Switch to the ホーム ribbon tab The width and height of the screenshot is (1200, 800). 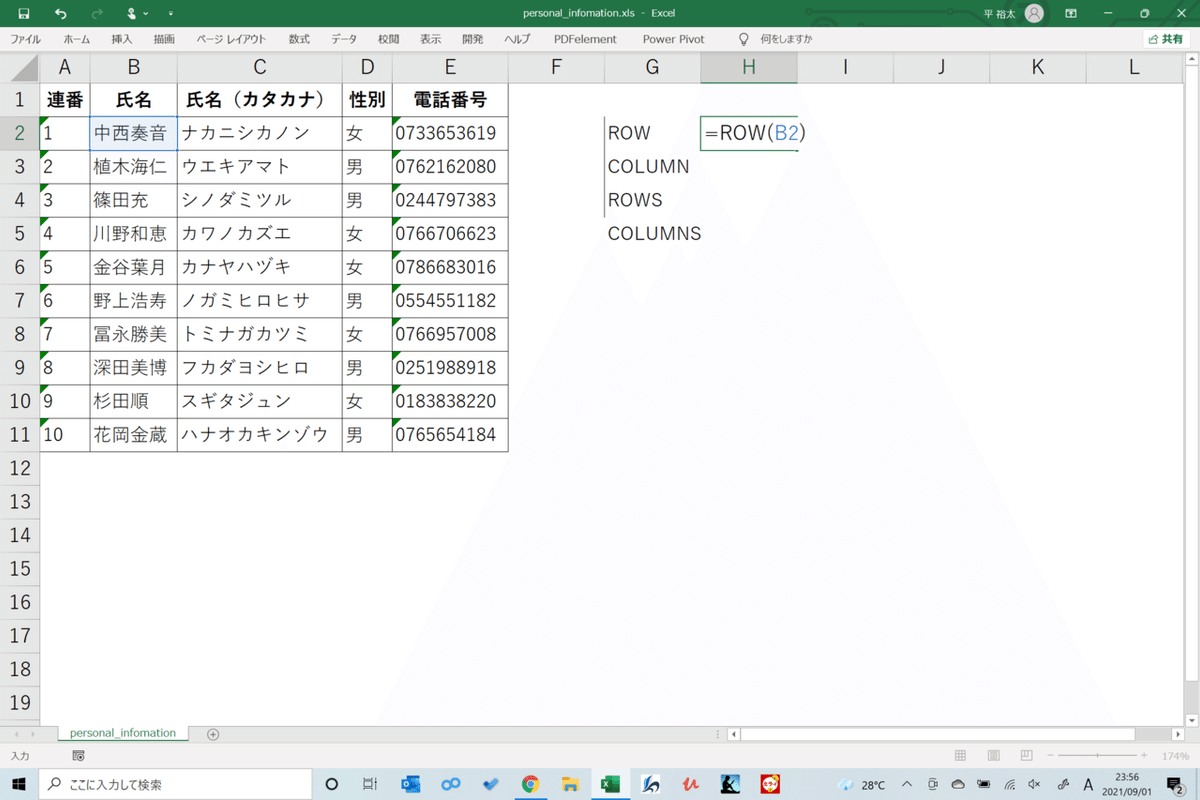(76, 39)
